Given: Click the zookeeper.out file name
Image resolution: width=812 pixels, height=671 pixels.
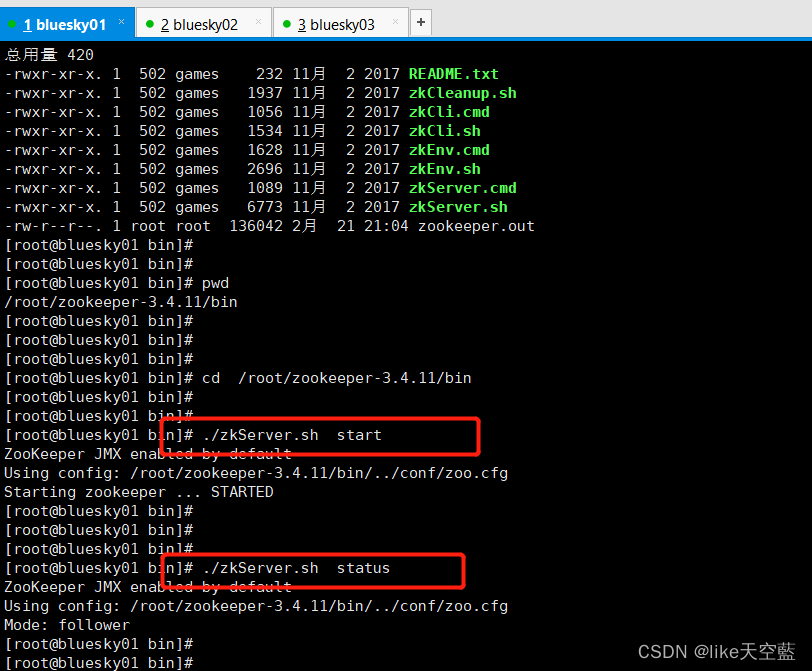Looking at the screenshot, I should [476, 226].
